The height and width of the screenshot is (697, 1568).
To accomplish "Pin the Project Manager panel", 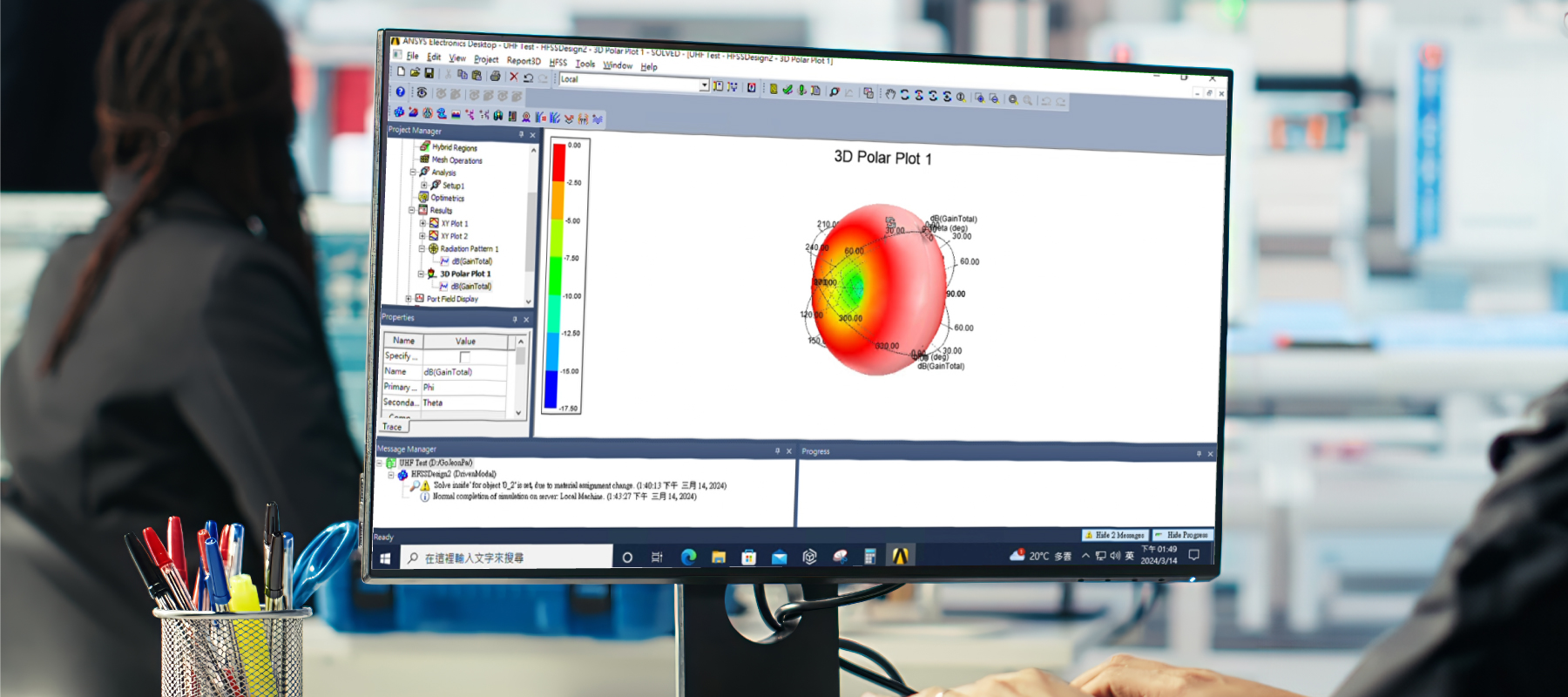I will 521,134.
